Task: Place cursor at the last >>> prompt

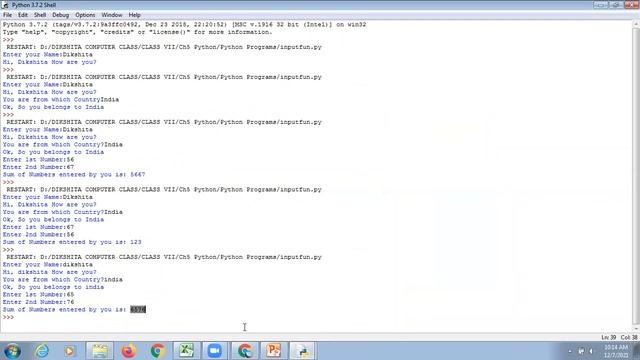Action: (8, 317)
